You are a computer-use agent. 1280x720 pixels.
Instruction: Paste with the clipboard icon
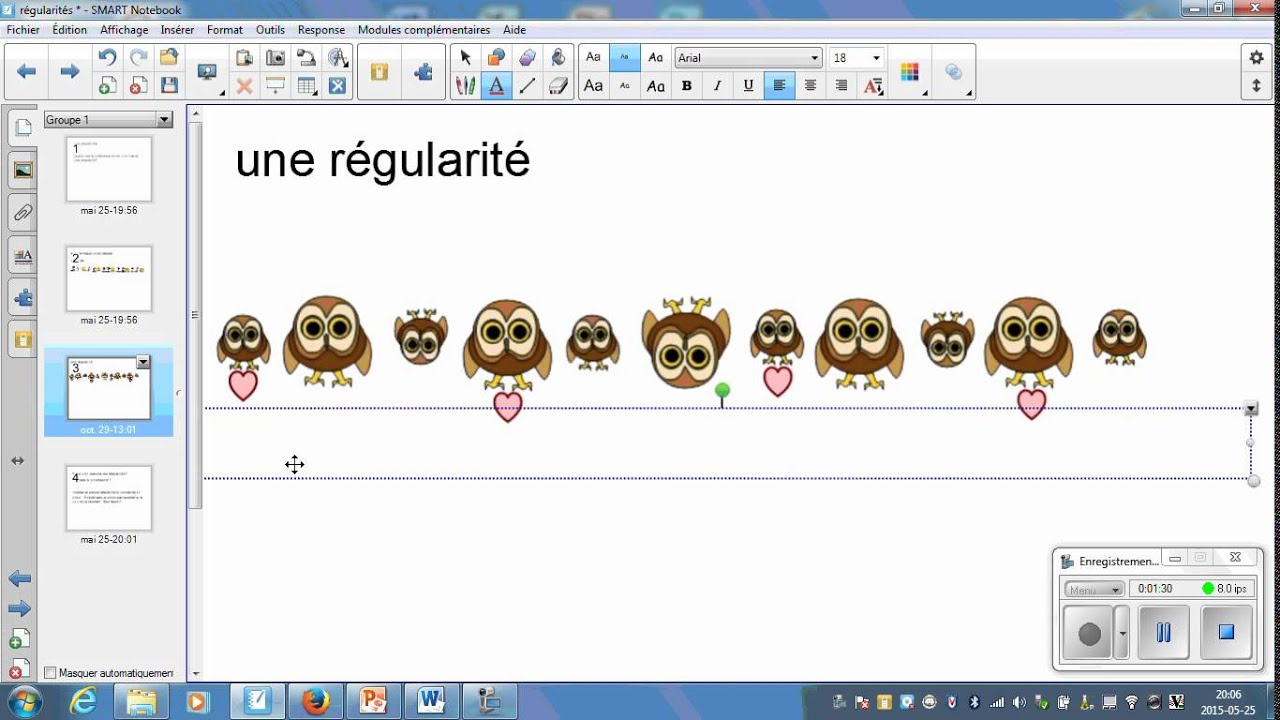coord(244,57)
